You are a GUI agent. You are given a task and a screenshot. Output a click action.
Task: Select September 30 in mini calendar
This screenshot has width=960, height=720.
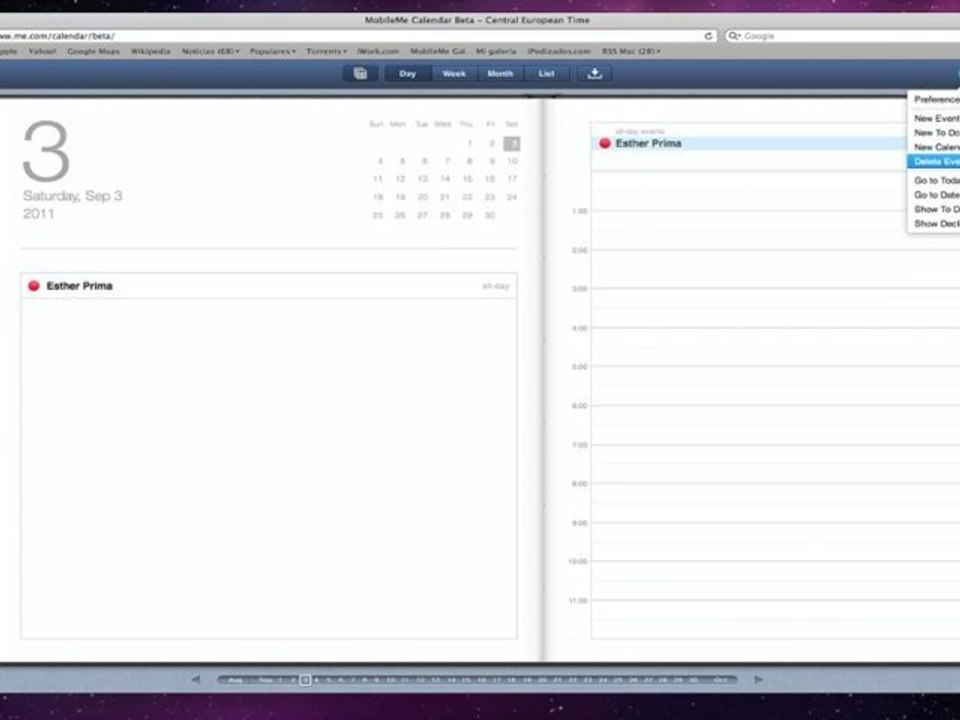(x=490, y=216)
